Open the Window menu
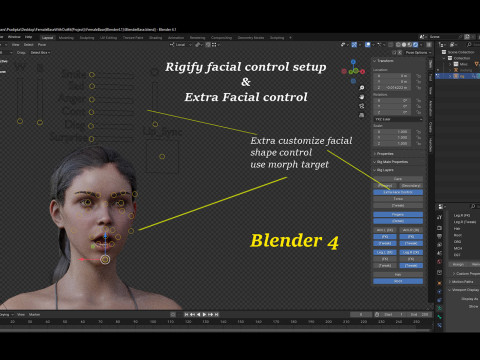Viewport: 480px width, 360px height. [x=14, y=37]
